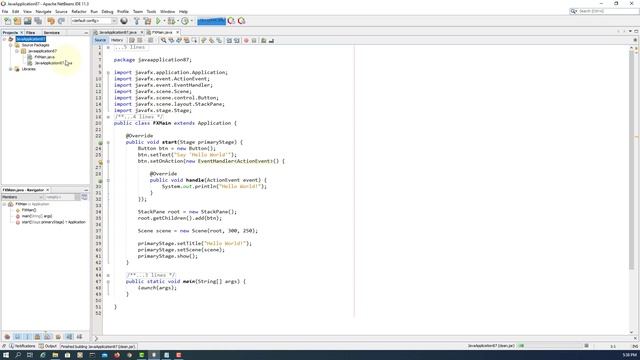Image resolution: width=640 pixels, height=360 pixels.
Task: Open File Explorer from the taskbar
Action: pos(55,355)
